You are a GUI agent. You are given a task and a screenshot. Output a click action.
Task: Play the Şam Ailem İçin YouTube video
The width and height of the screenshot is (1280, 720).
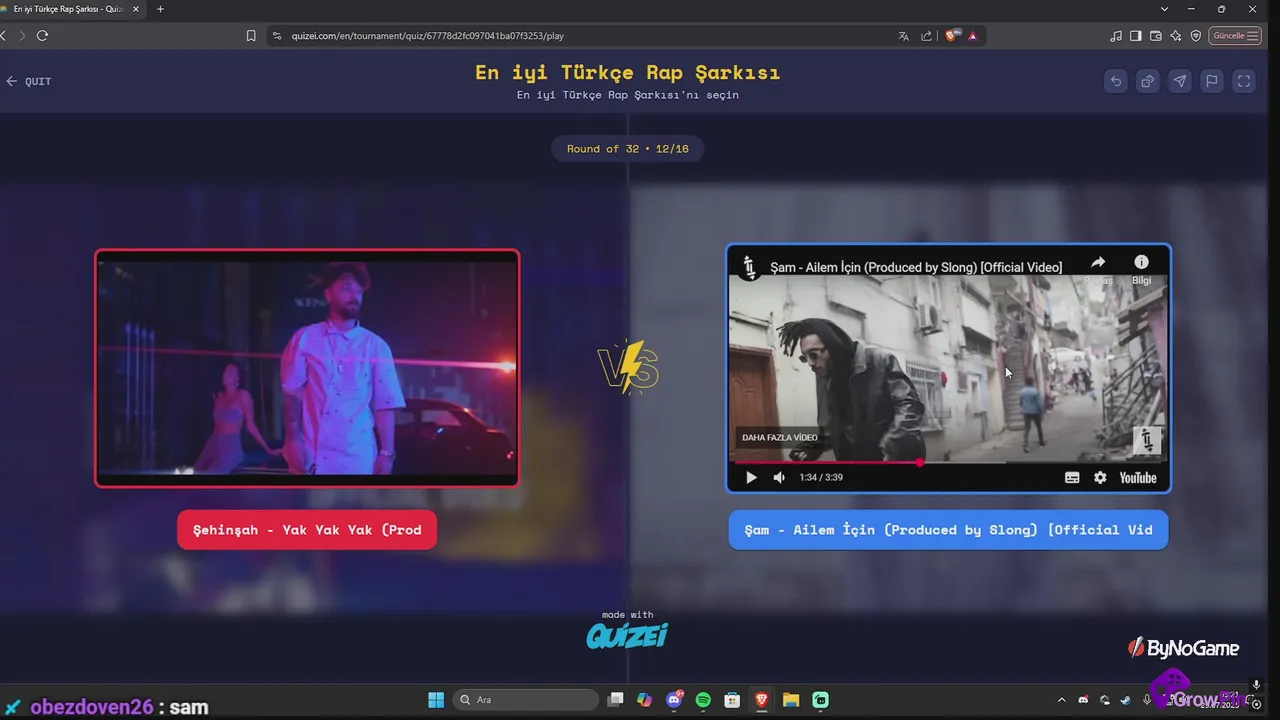(751, 478)
